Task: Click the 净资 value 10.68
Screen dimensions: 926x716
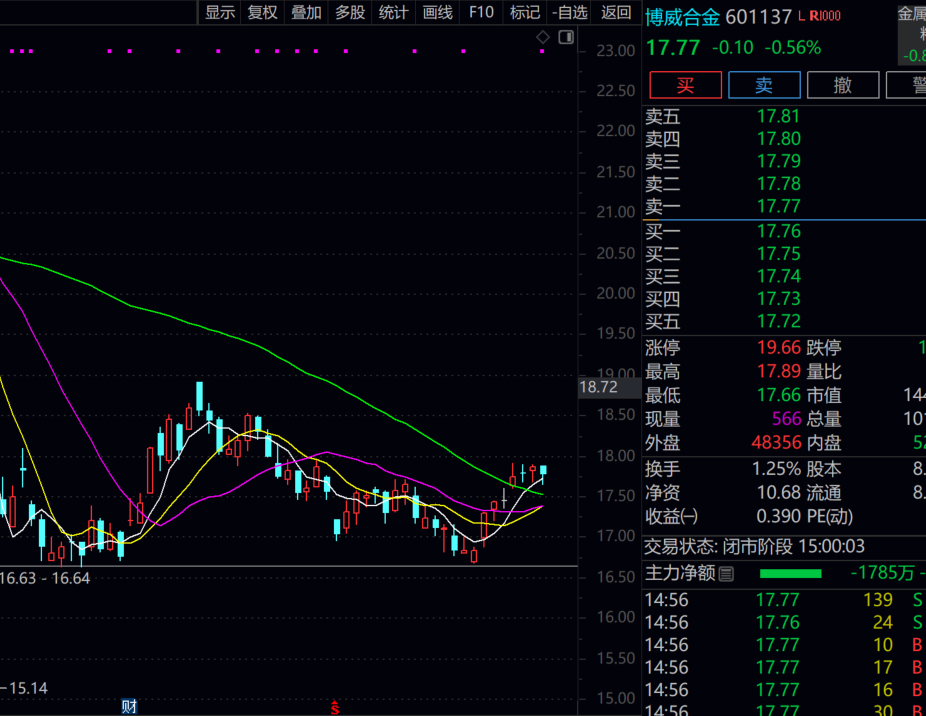Action: [x=779, y=493]
